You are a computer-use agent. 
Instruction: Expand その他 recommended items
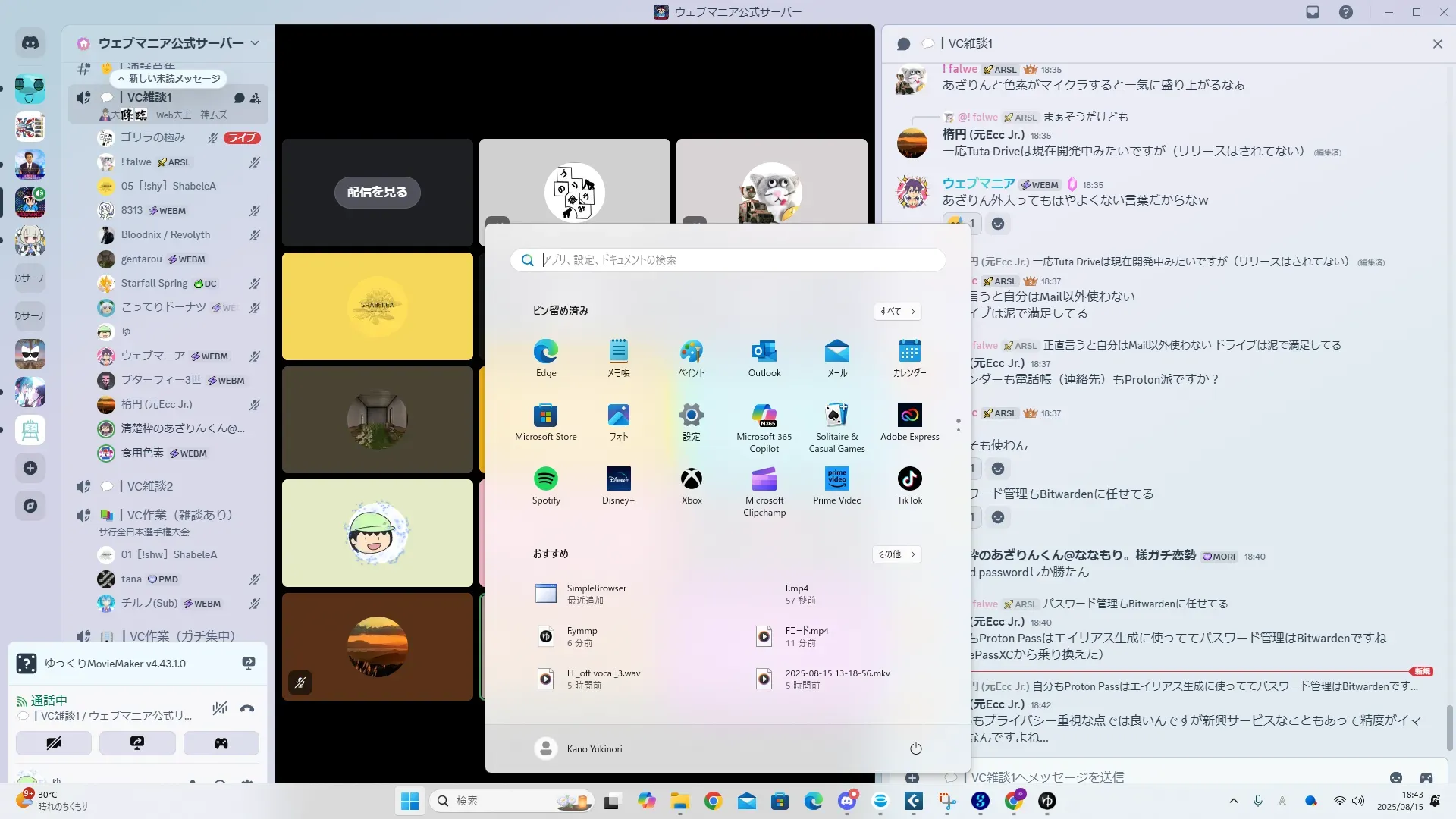tap(896, 554)
